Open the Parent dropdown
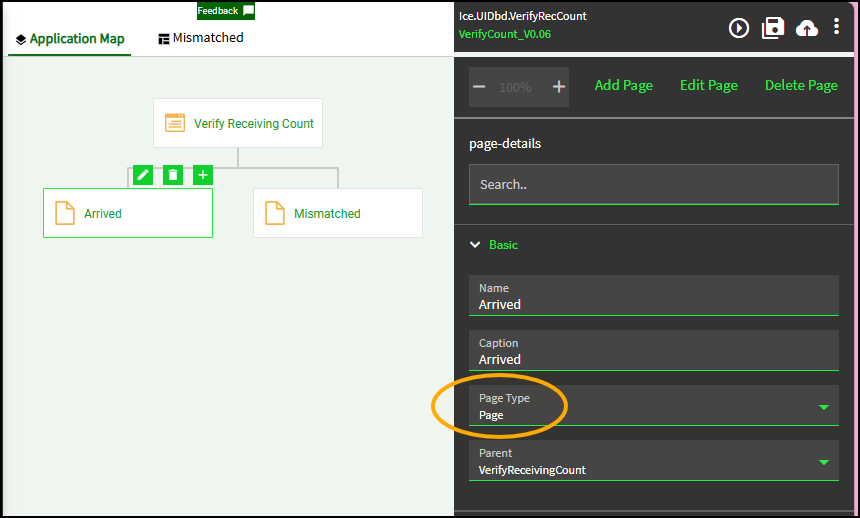 (x=824, y=462)
